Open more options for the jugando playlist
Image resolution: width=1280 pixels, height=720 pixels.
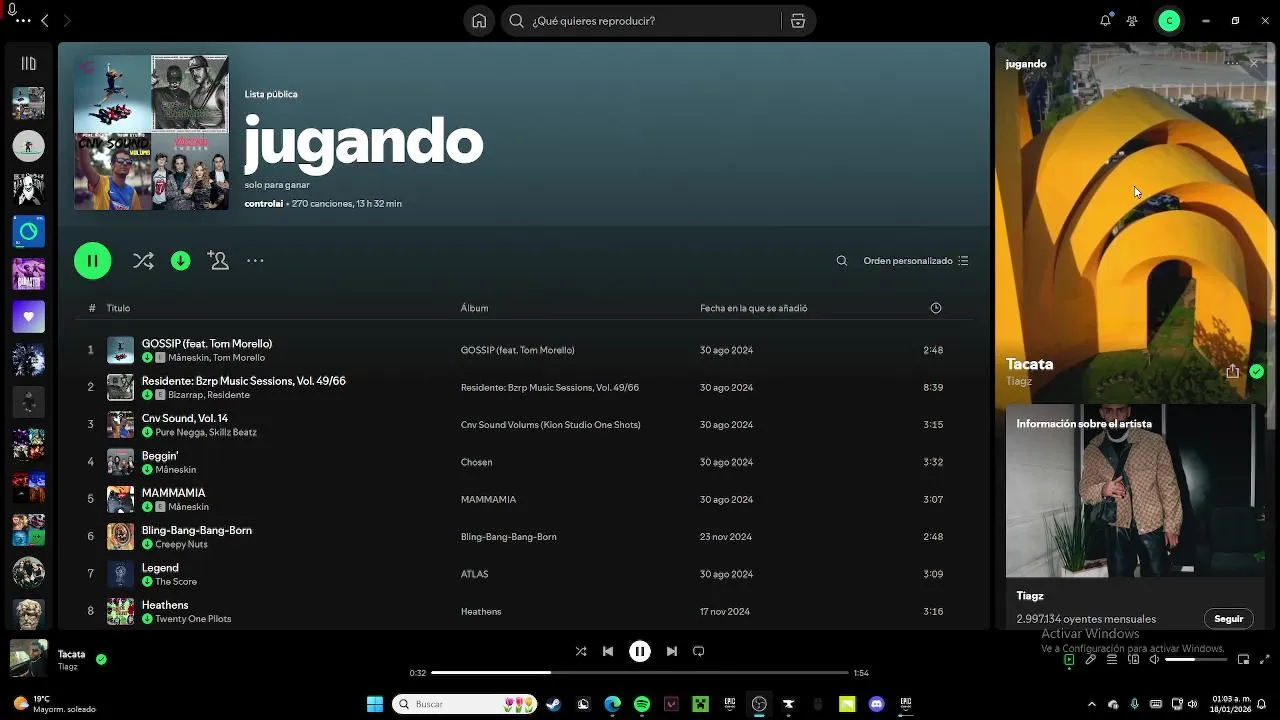255,261
